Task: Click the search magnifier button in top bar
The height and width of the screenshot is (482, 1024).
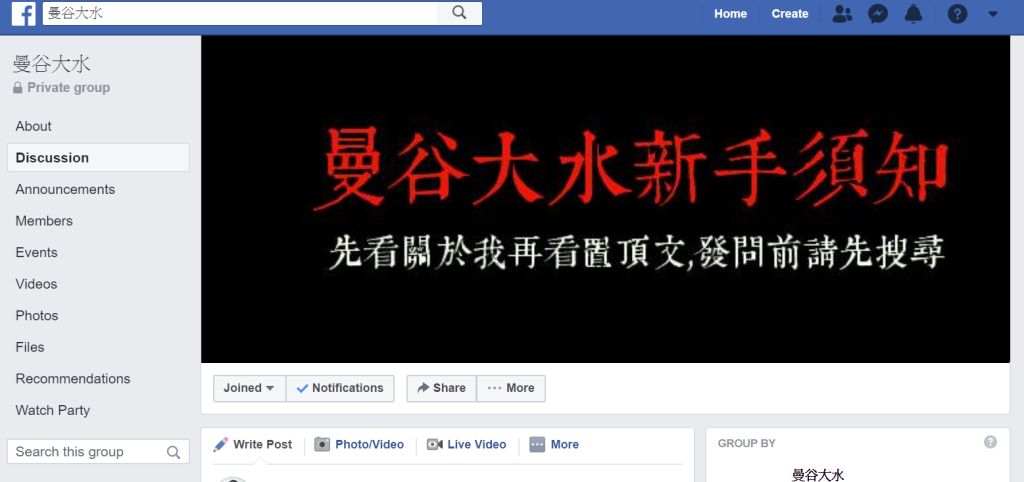Action: 460,13
